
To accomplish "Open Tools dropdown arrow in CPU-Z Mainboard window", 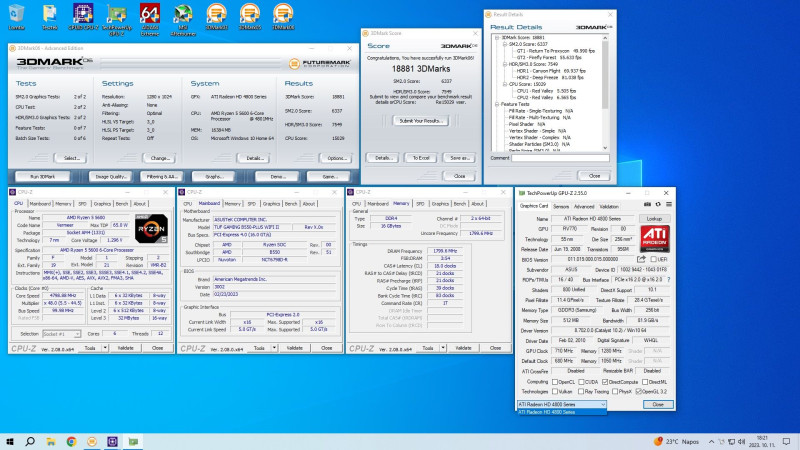I will [274, 348].
